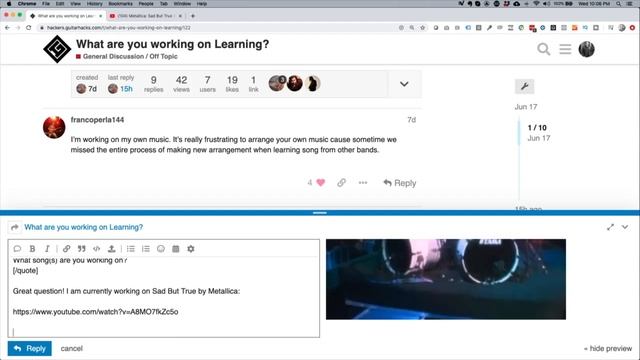The width and height of the screenshot is (640, 360).
Task: Insert bulleted list in composer
Action: (131, 249)
